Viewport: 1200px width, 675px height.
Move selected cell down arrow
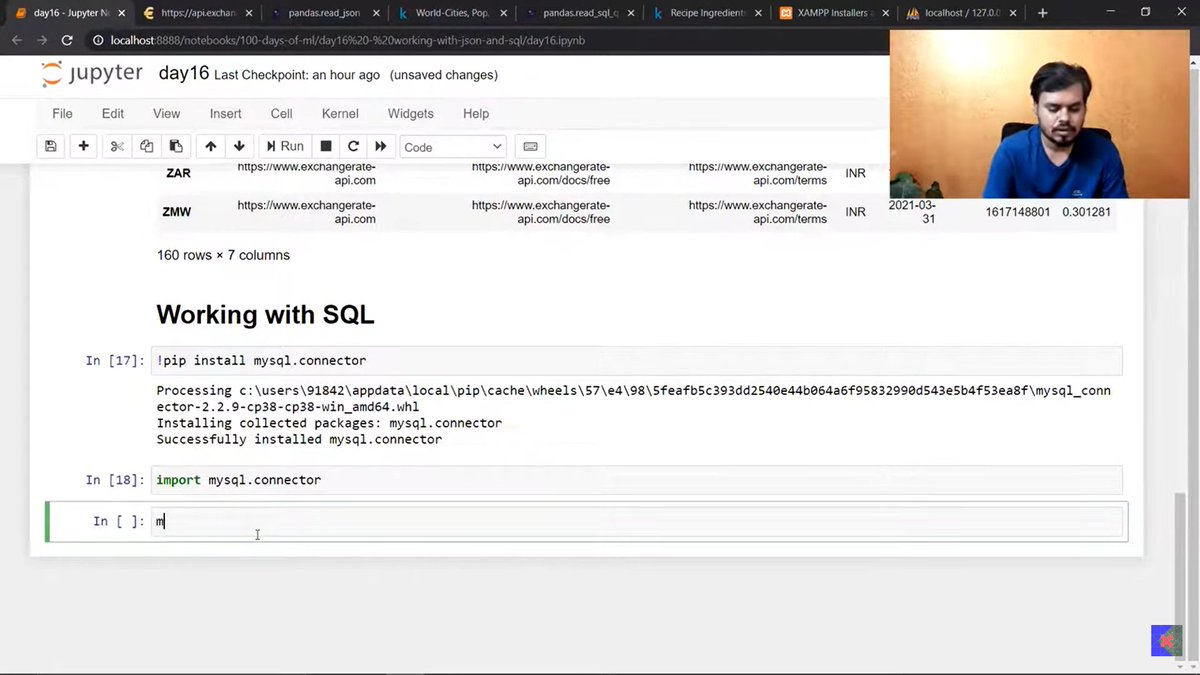[239, 146]
